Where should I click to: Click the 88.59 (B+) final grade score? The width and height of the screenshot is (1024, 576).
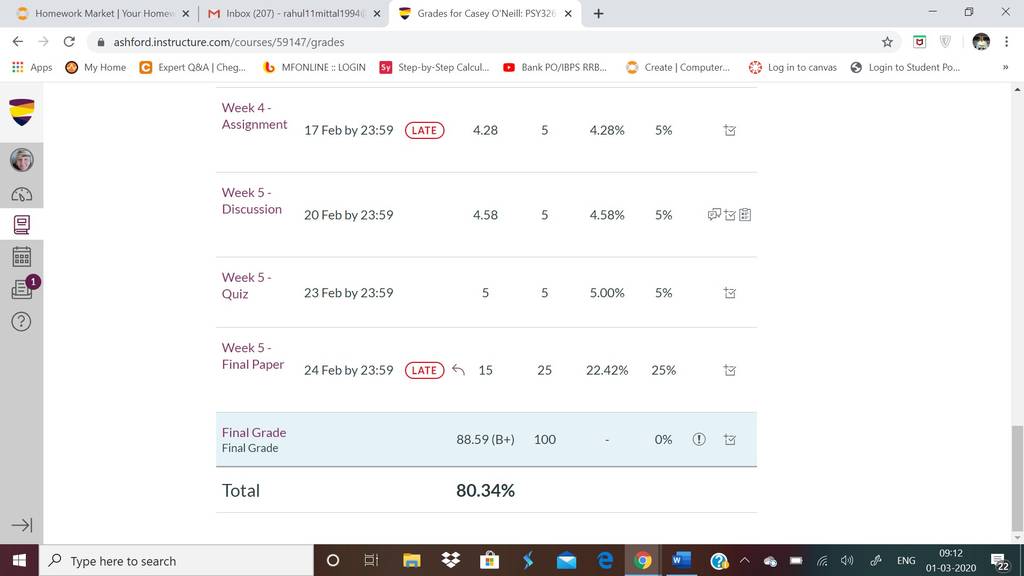[485, 440]
